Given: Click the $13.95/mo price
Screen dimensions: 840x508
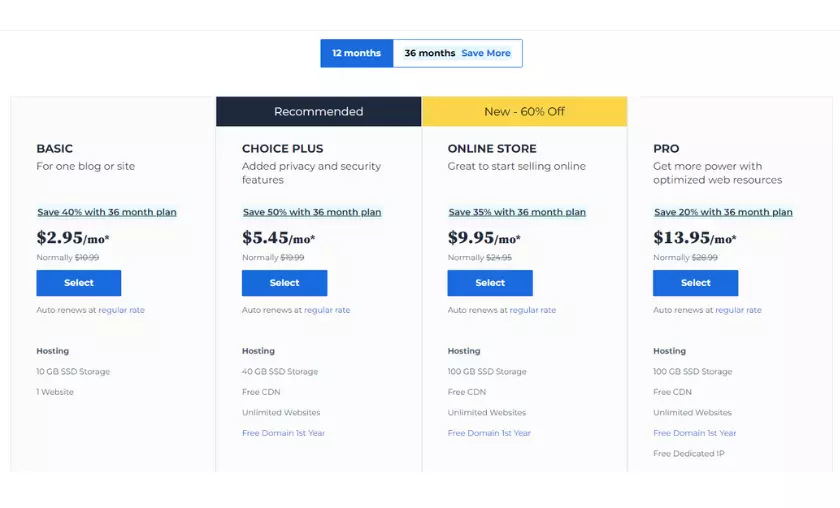Looking at the screenshot, I should pyautogui.click(x=695, y=237).
